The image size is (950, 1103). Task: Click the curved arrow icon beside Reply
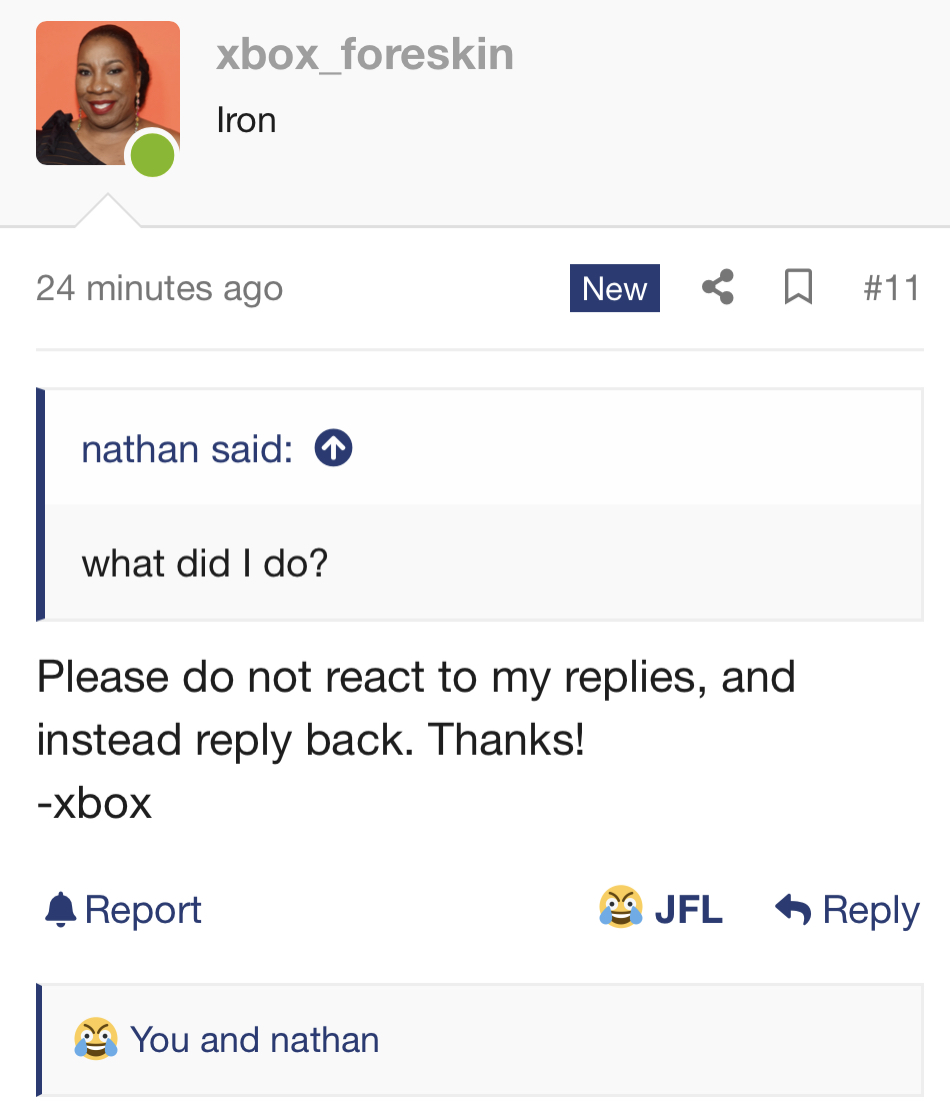tap(793, 910)
